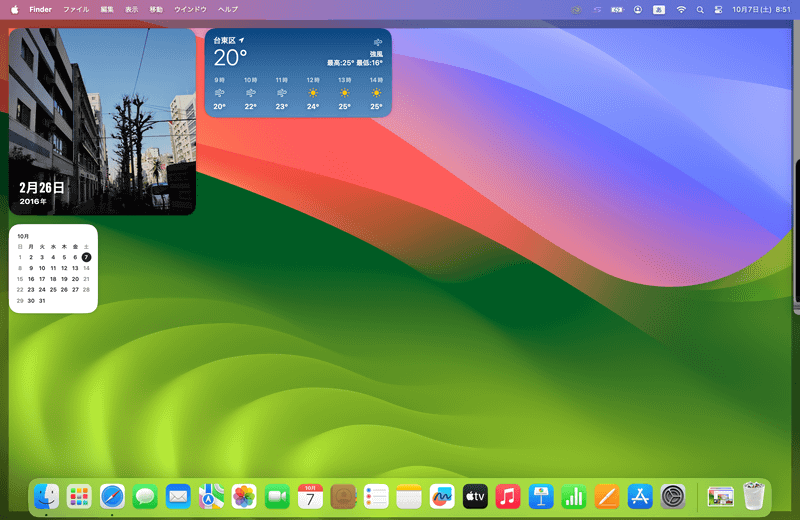Open Pages from the Dock
The height and width of the screenshot is (520, 800).
pyautogui.click(x=607, y=496)
